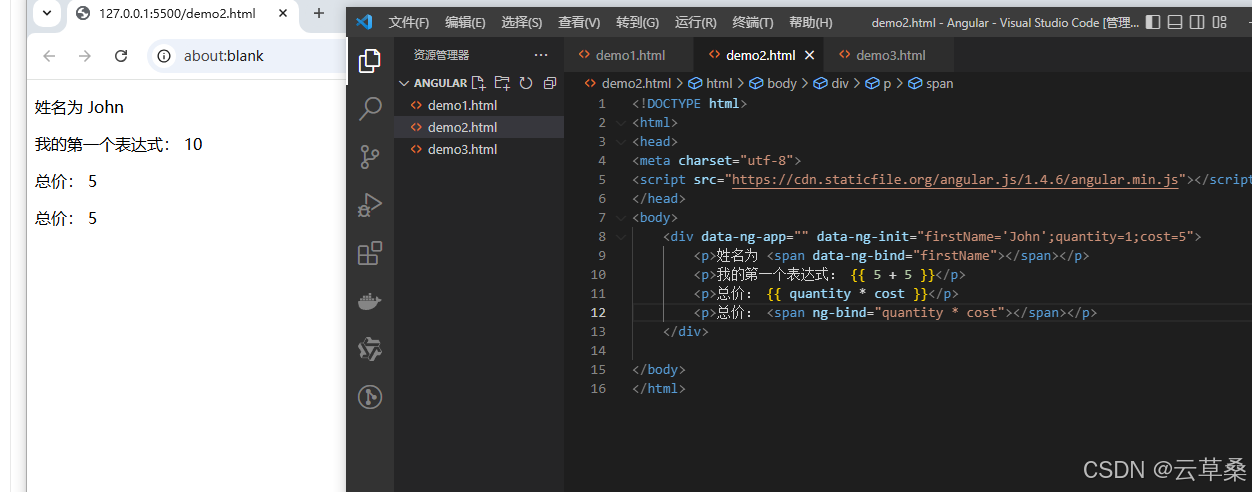Collapse the ANGULAR folder section
1252x492 pixels.
pos(405,83)
